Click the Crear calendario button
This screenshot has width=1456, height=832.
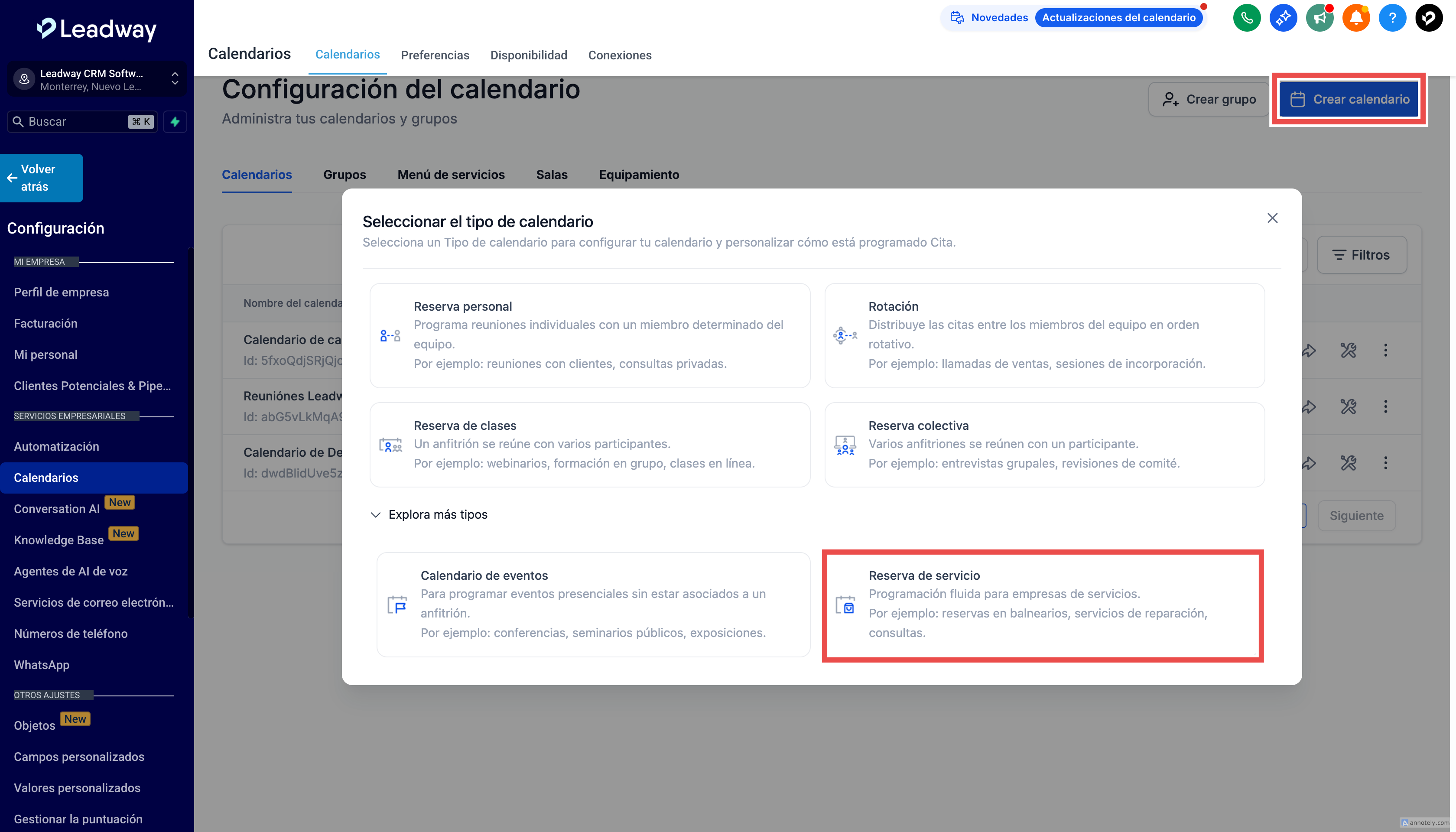[1349, 99]
